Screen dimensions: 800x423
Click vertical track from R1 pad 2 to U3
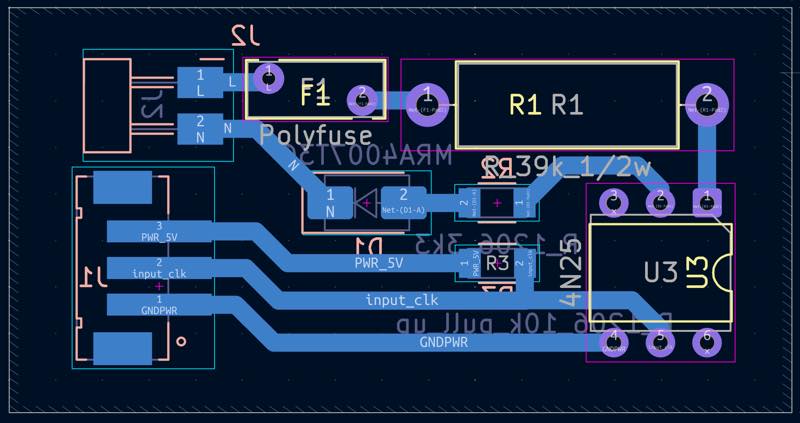pyautogui.click(x=707, y=157)
